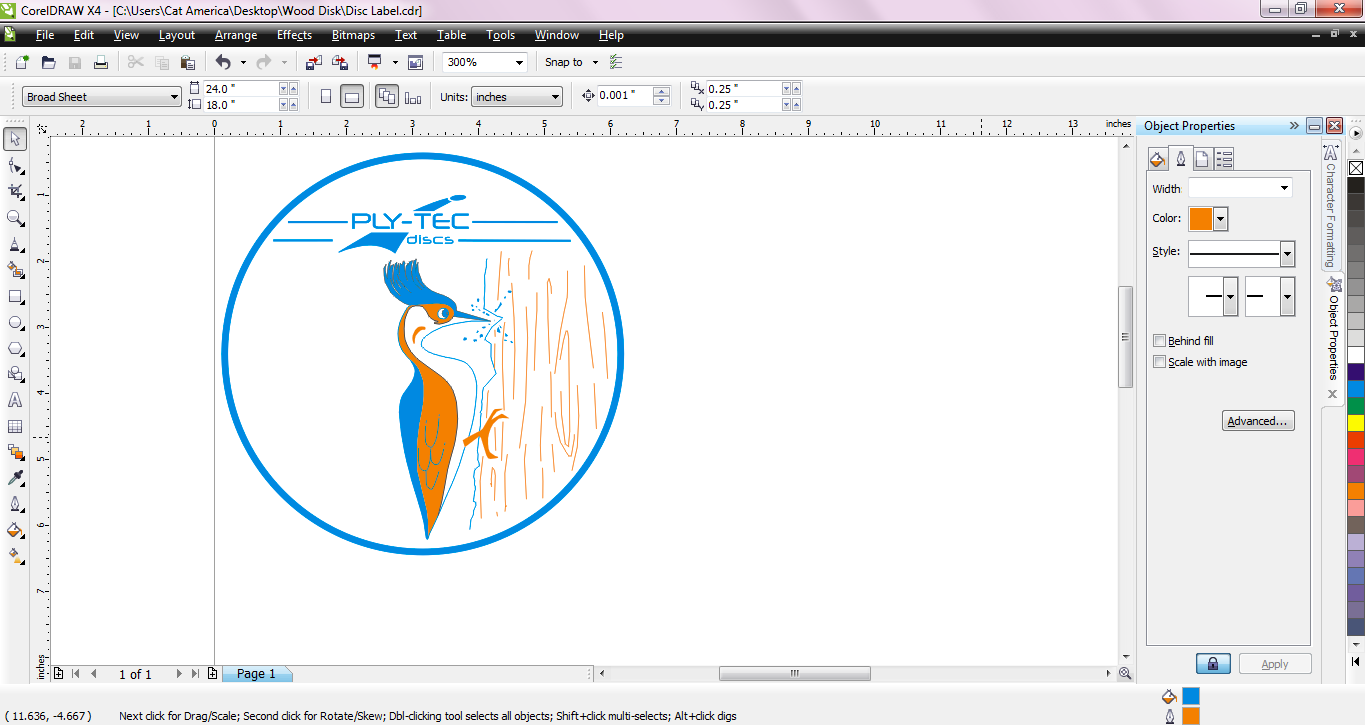Viewport: 1365px width, 725px height.
Task: Open the zoom level 300% dropdown
Action: tap(519, 62)
